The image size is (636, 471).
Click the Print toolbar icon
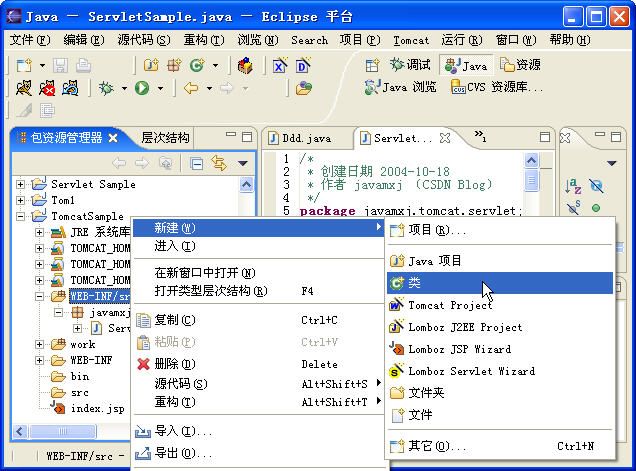coord(84,65)
